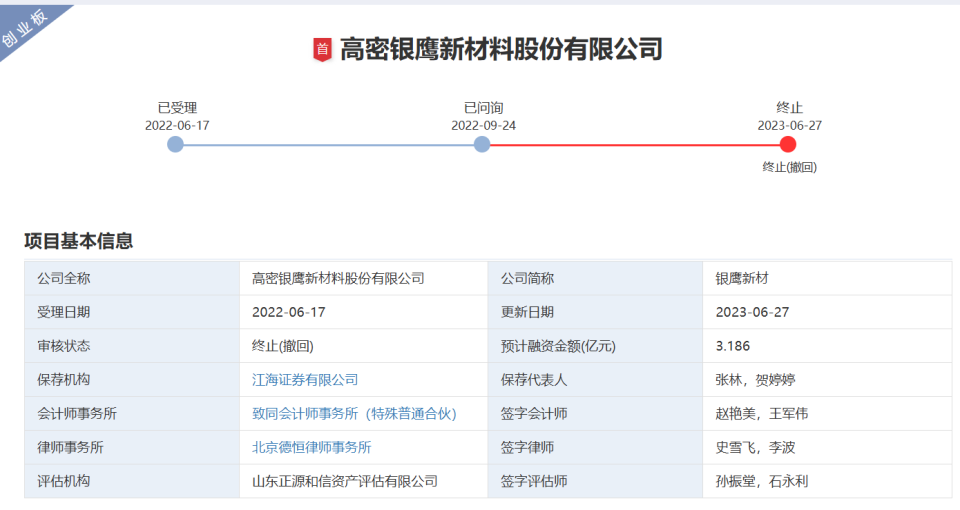The width and height of the screenshot is (960, 510).
Task: Click the 创业板 corner ribbon badge
Action: [x=26, y=28]
